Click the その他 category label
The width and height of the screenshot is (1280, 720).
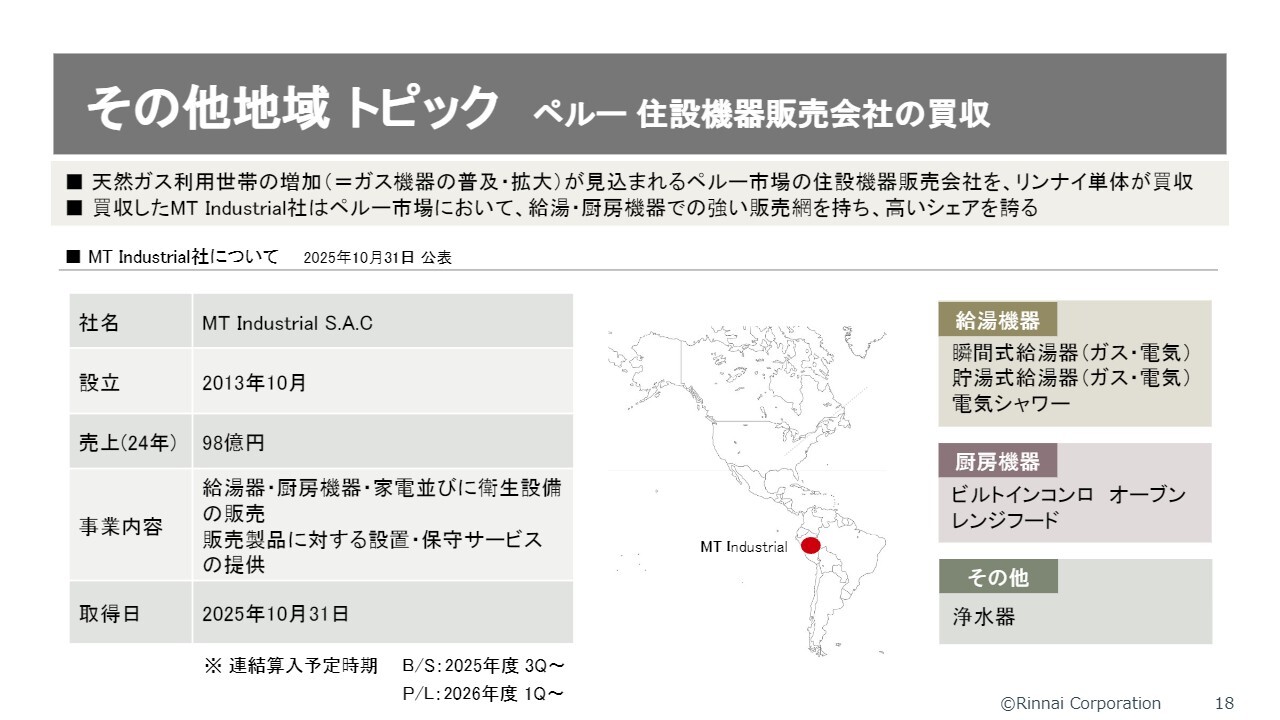point(997,577)
